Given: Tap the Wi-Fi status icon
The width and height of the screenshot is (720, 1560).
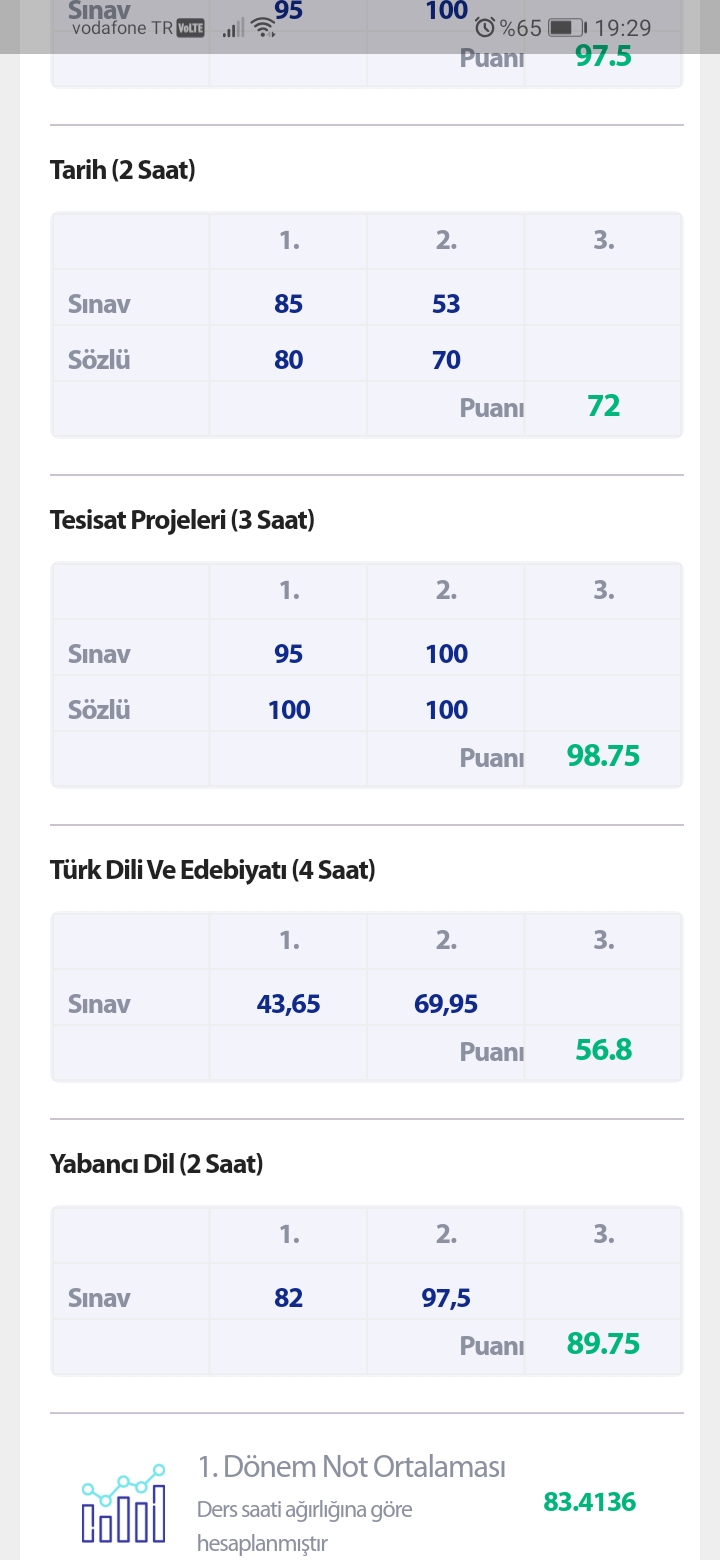Looking at the screenshot, I should (x=264, y=28).
